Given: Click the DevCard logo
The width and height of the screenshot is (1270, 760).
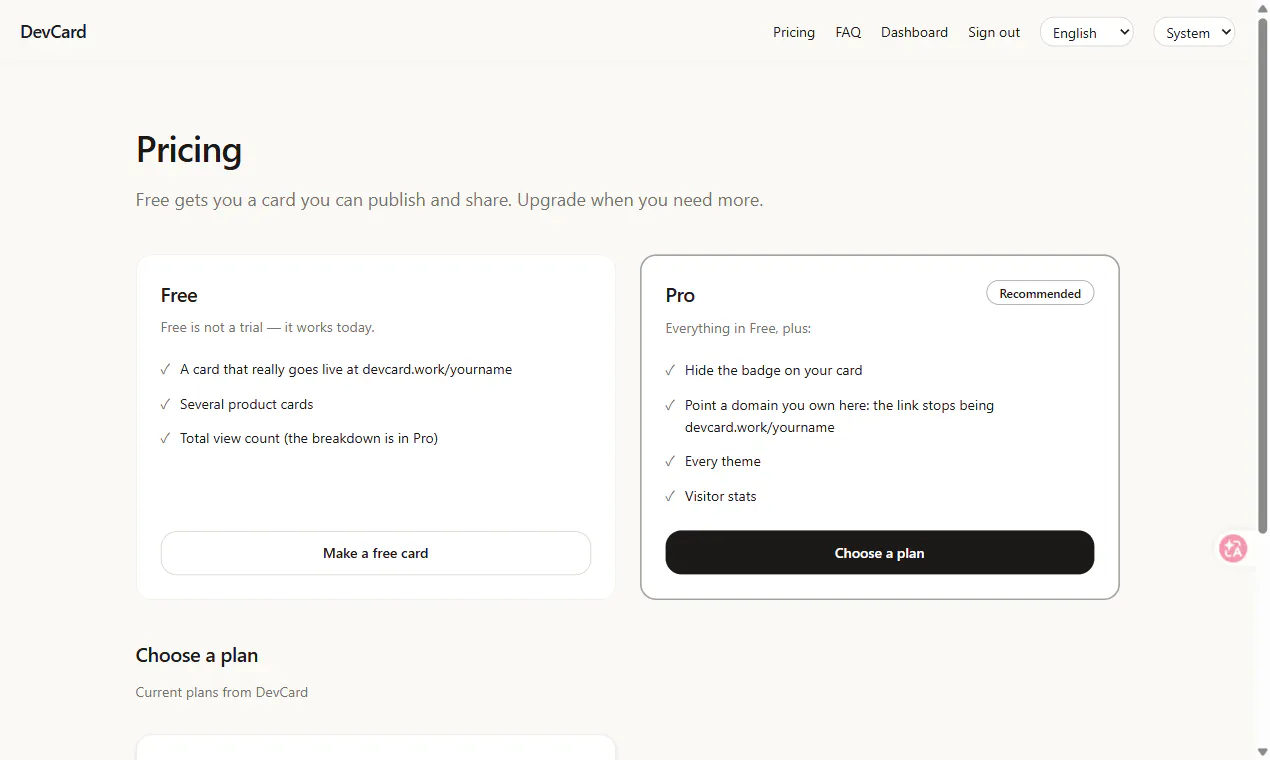Looking at the screenshot, I should tap(53, 32).
